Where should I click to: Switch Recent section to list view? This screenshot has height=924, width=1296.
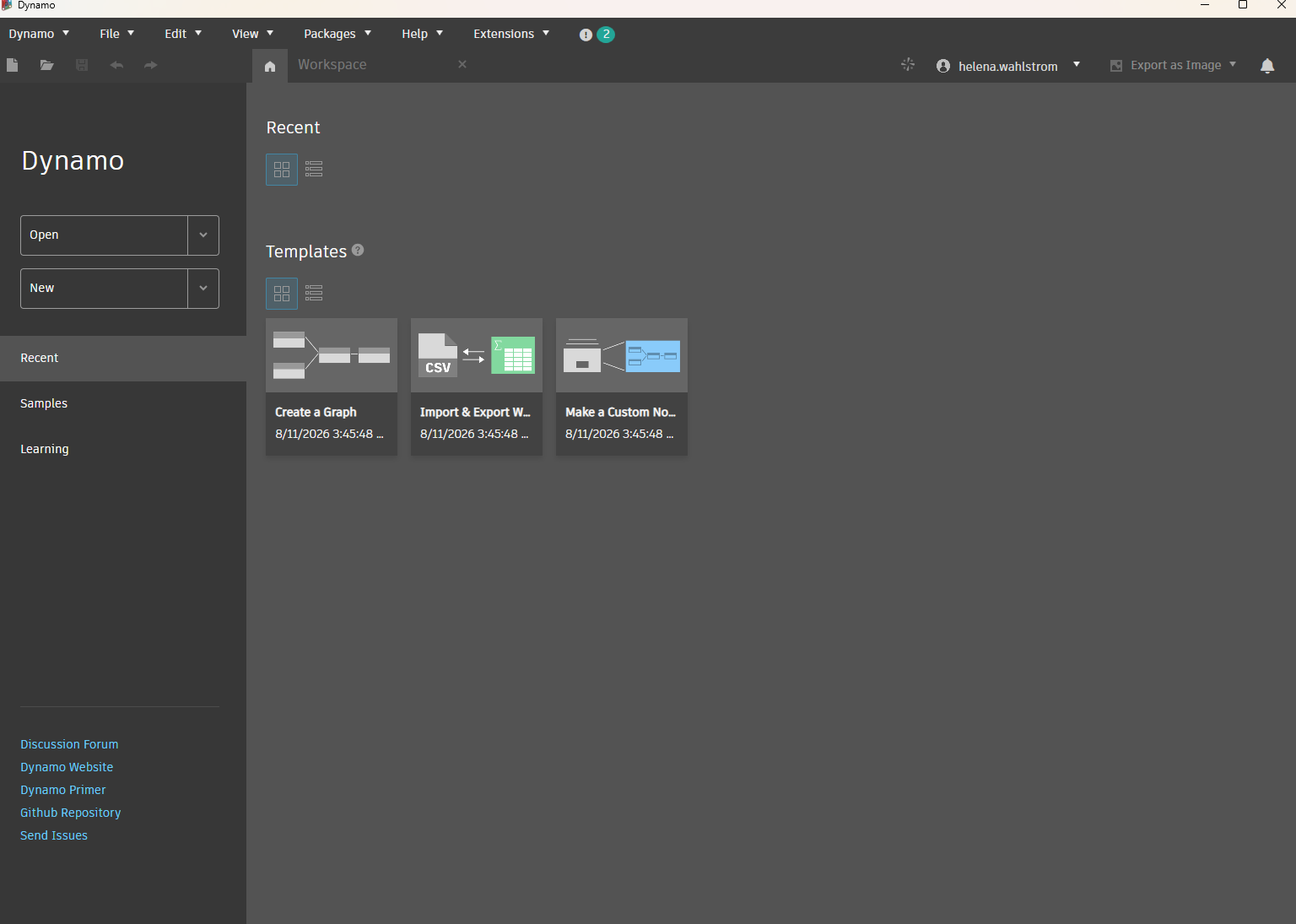314,170
